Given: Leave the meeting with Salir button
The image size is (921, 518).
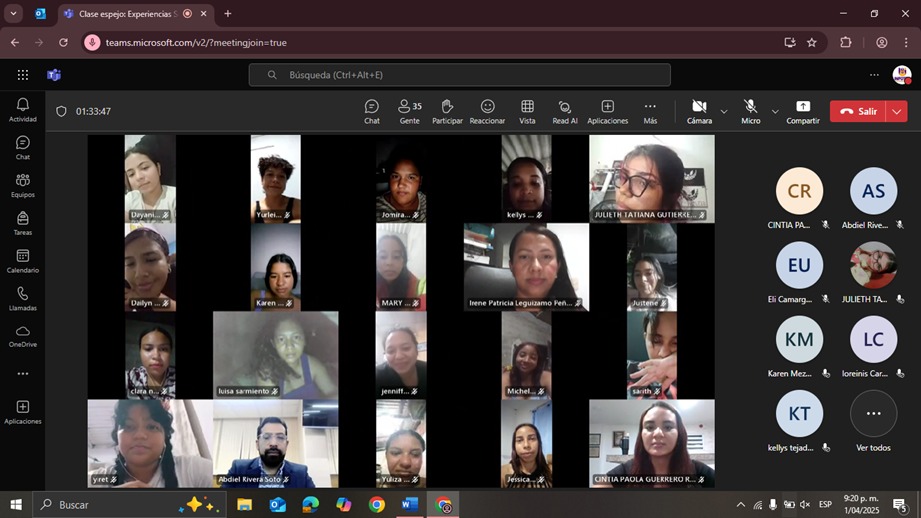Looking at the screenshot, I should [x=858, y=111].
